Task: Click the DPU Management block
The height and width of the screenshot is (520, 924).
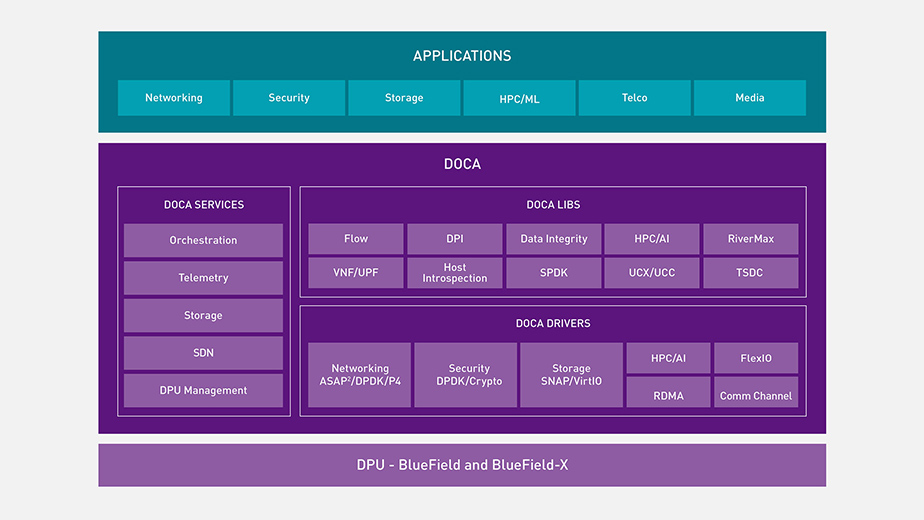Action: click(203, 390)
